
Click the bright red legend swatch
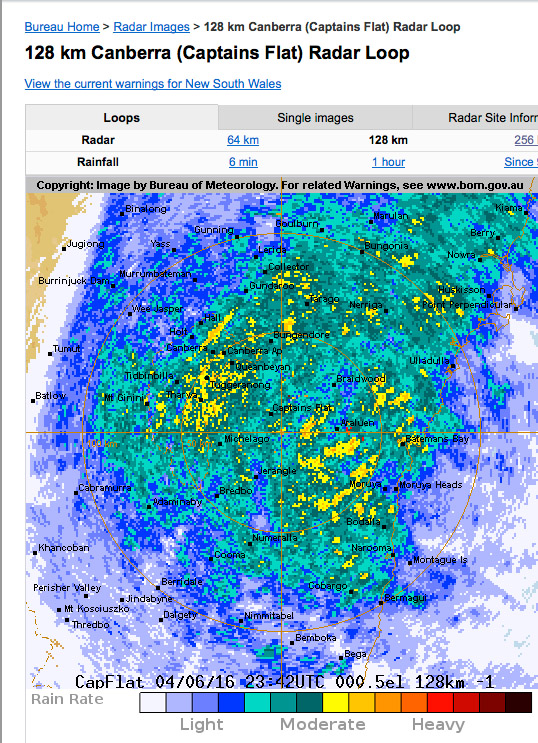pyautogui.click(x=440, y=702)
